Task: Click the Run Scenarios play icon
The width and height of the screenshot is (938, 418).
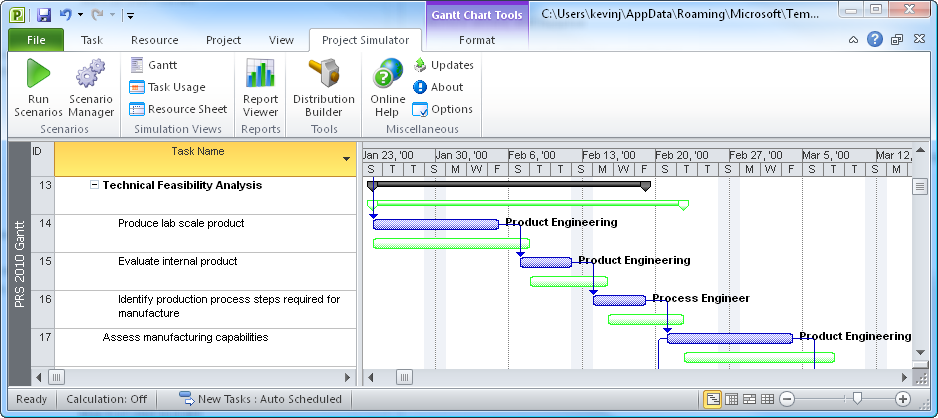Action: (x=38, y=74)
